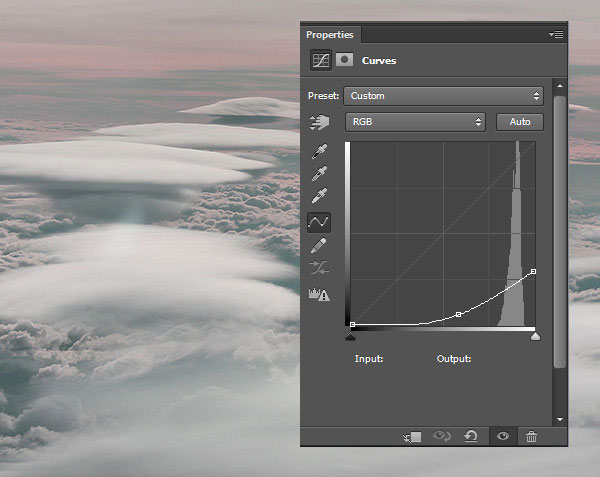Click the histogram clipping warning icon
Screen dimensions: 600x477
320,294
